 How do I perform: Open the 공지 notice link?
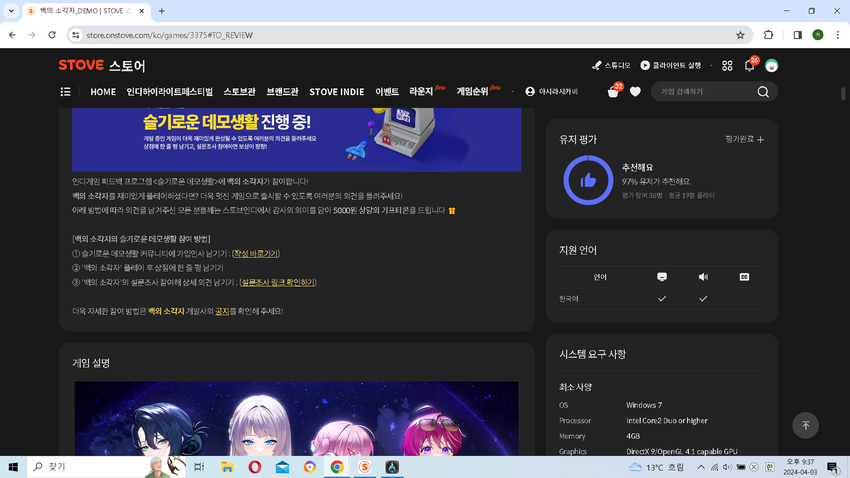pyautogui.click(x=222, y=311)
